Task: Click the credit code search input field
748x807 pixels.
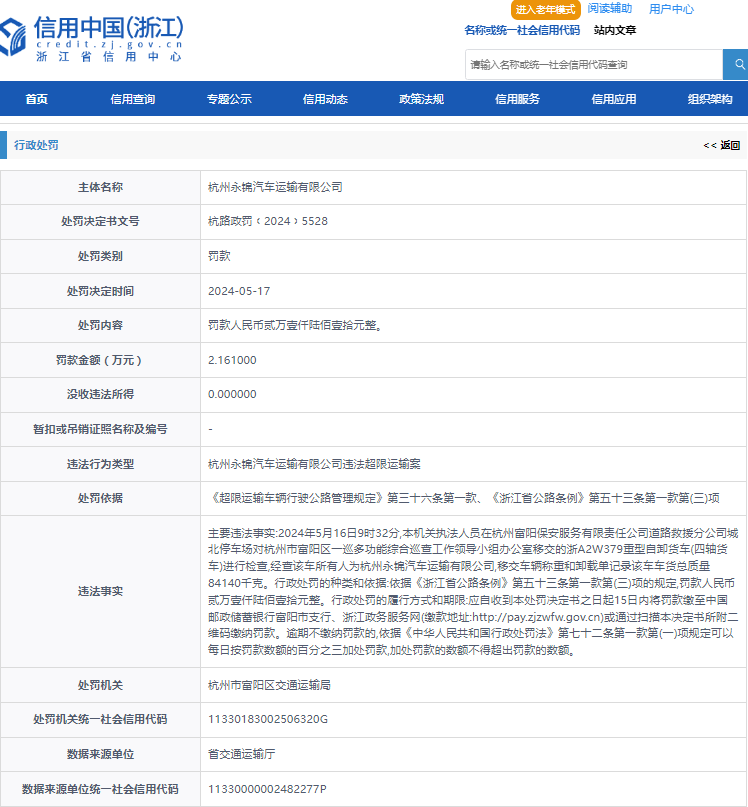Action: (594, 65)
